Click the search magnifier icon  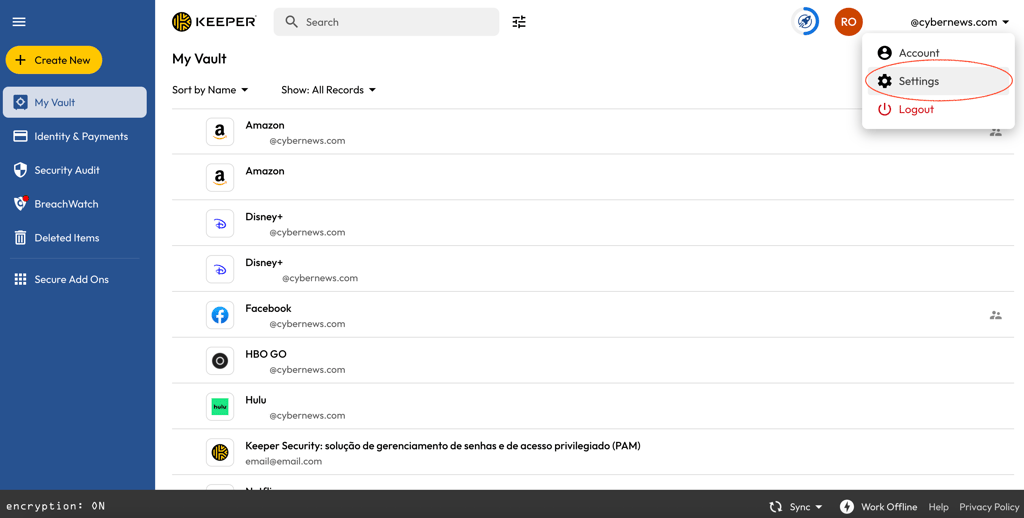(291, 22)
